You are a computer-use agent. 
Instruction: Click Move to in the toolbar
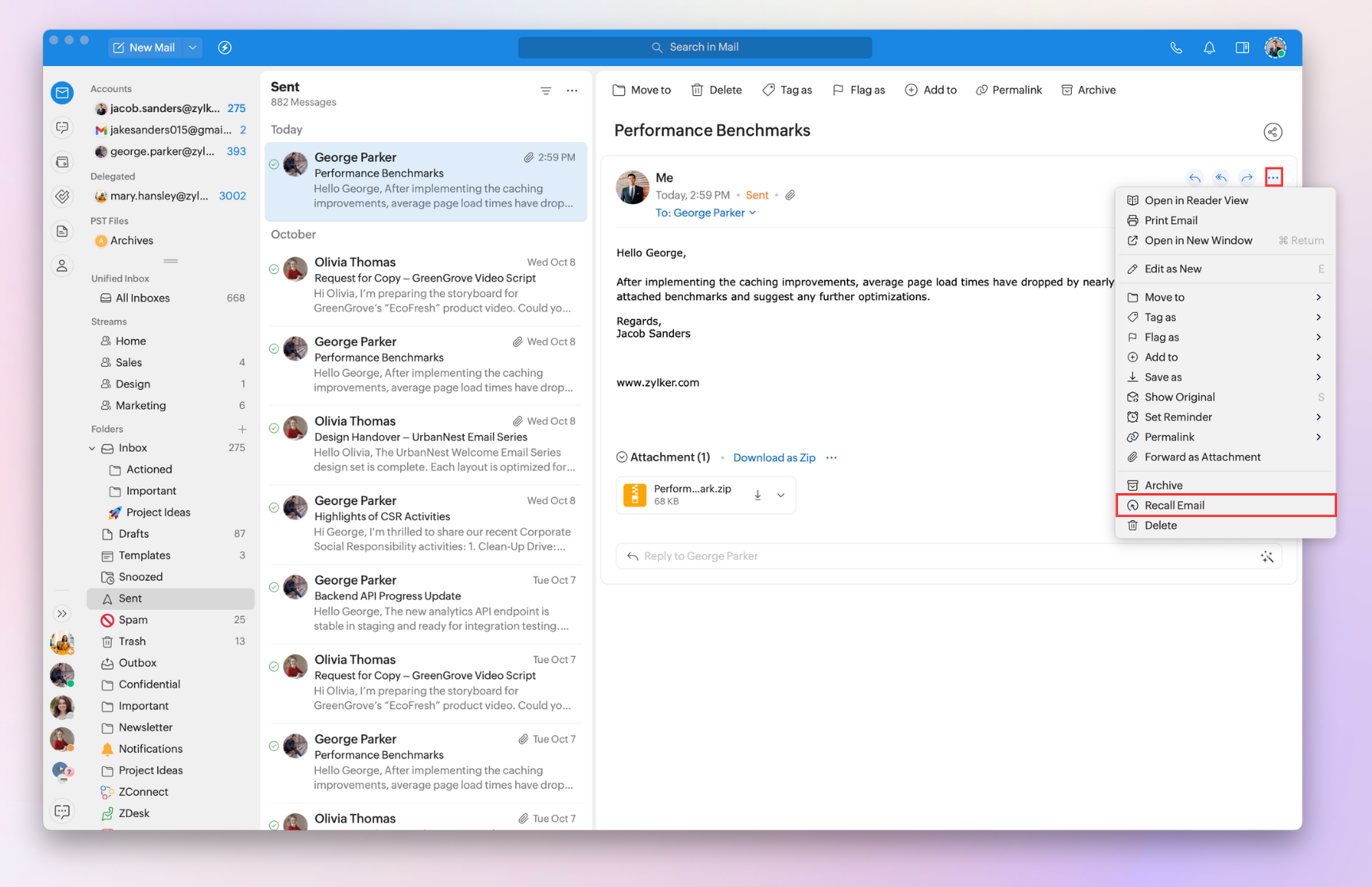pos(642,91)
